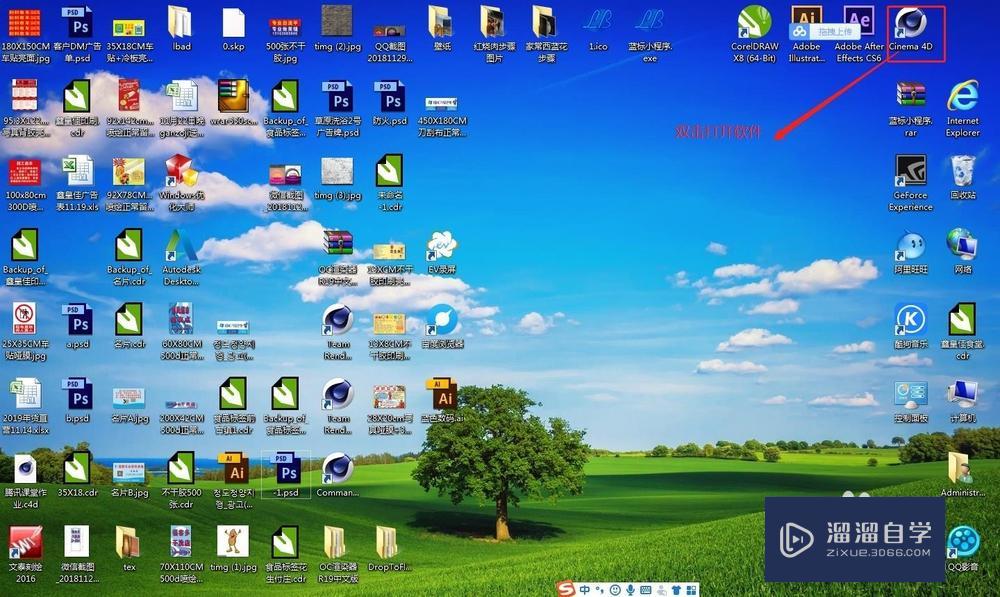Select the 文泰刻绘 2016 shortcut

[25, 554]
